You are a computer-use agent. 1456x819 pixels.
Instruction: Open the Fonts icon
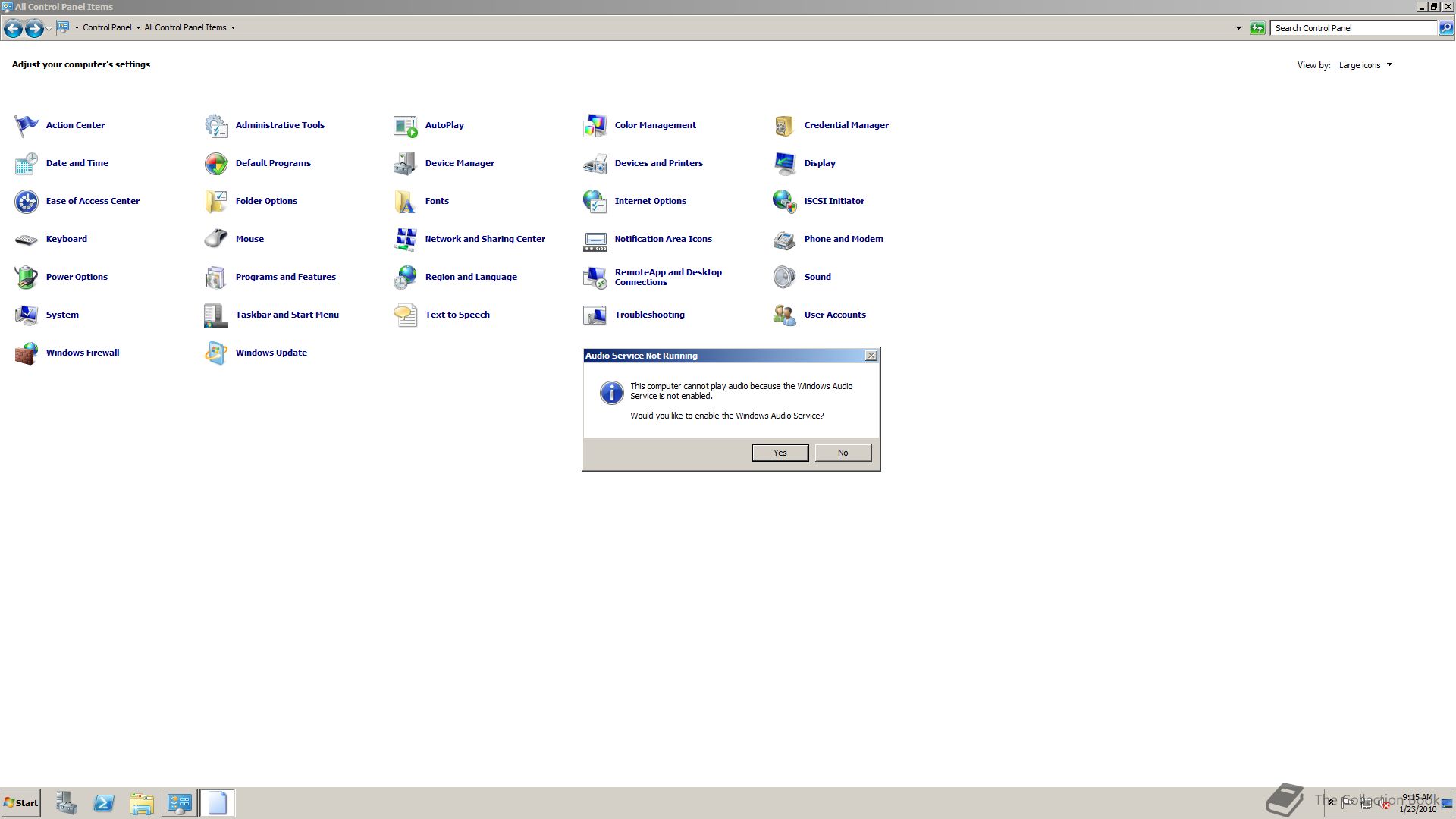pyautogui.click(x=406, y=201)
